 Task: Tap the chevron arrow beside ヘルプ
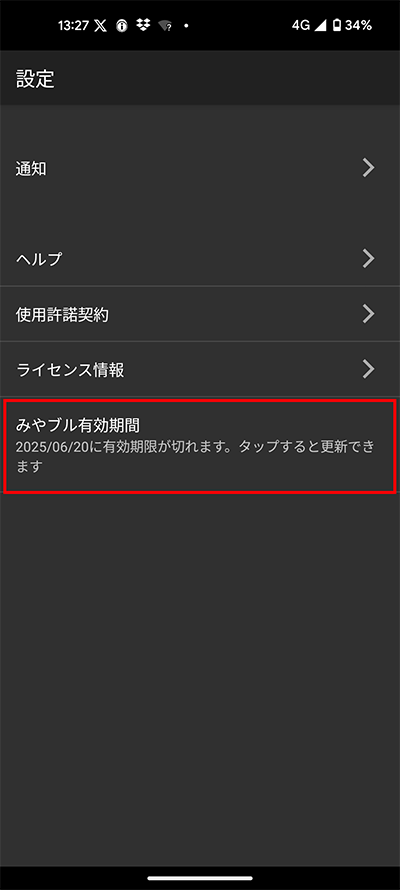point(369,259)
